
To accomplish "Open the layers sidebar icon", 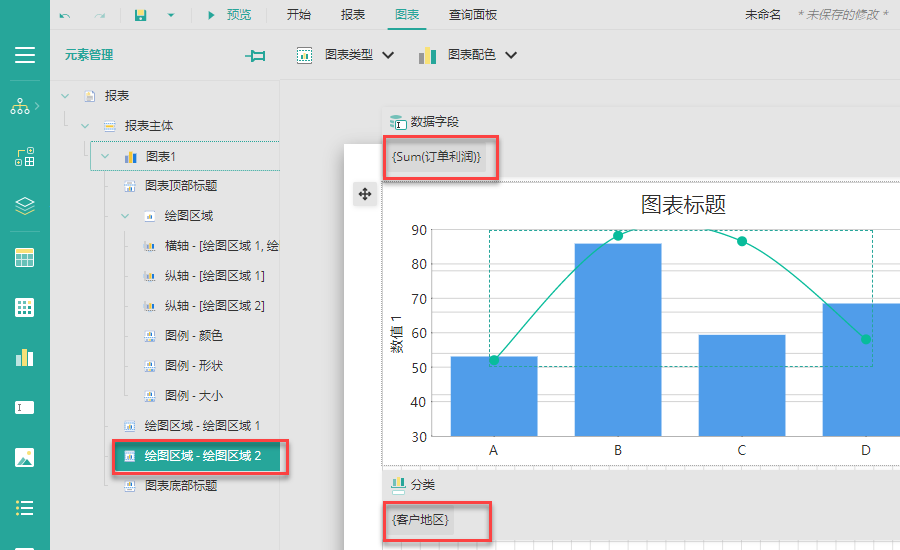I will click(25, 206).
